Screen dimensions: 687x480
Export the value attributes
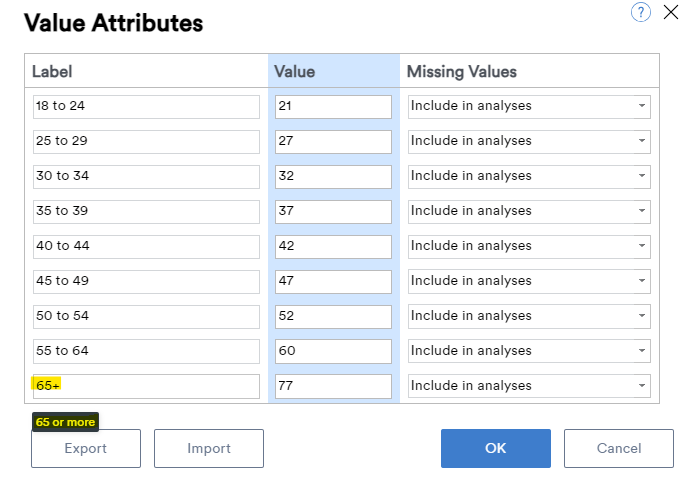coord(86,448)
